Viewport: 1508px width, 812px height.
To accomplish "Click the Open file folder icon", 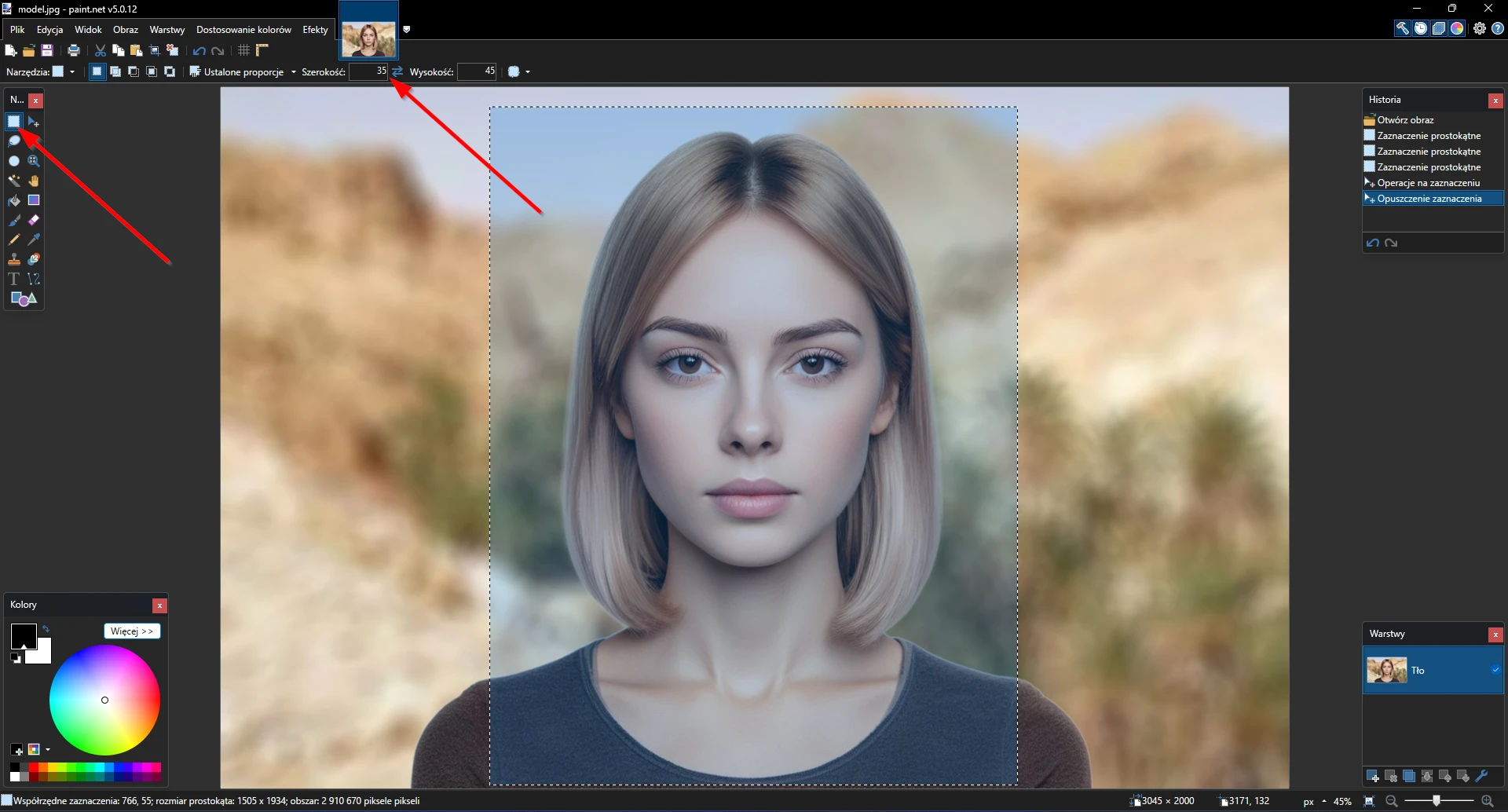I will coord(29,51).
